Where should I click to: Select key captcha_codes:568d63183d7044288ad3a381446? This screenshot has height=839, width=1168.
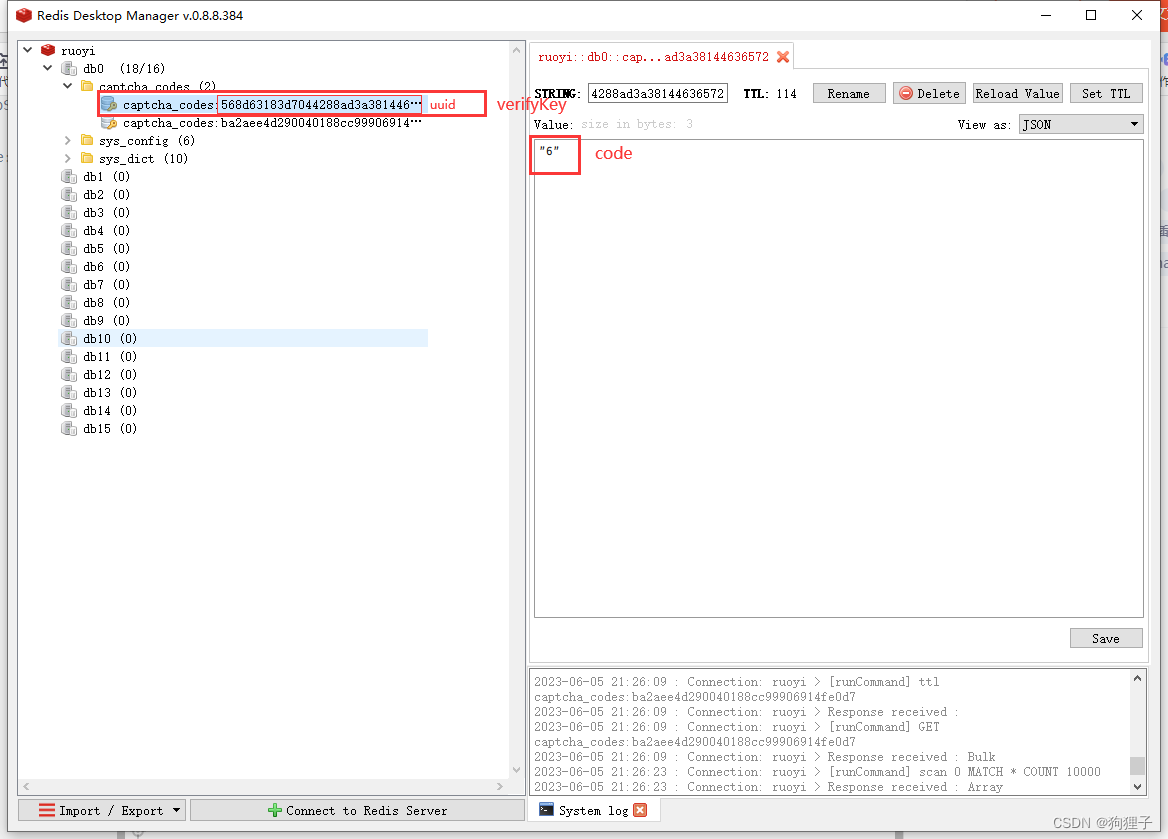[x=272, y=104]
